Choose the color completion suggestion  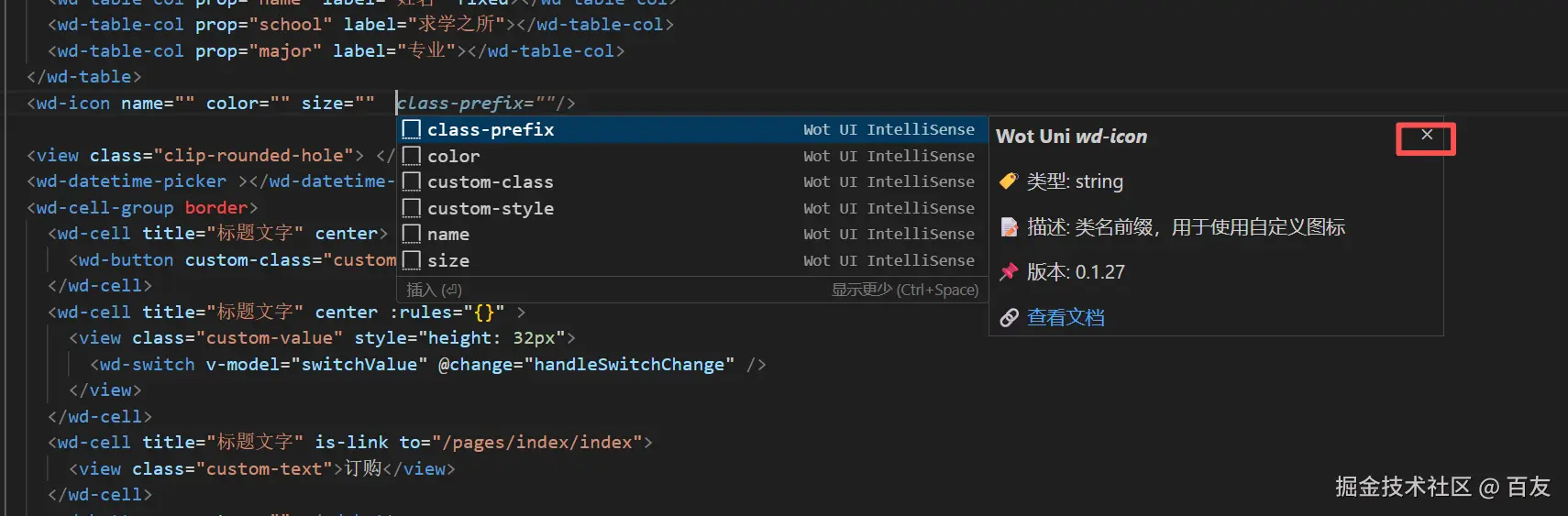[x=454, y=156]
